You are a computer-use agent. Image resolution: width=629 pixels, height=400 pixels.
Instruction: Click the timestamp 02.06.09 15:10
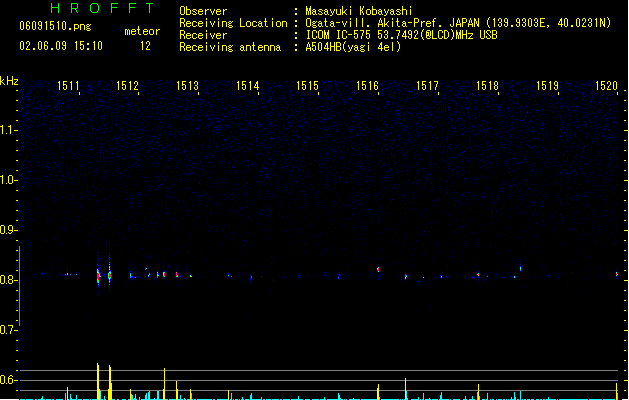tap(61, 46)
